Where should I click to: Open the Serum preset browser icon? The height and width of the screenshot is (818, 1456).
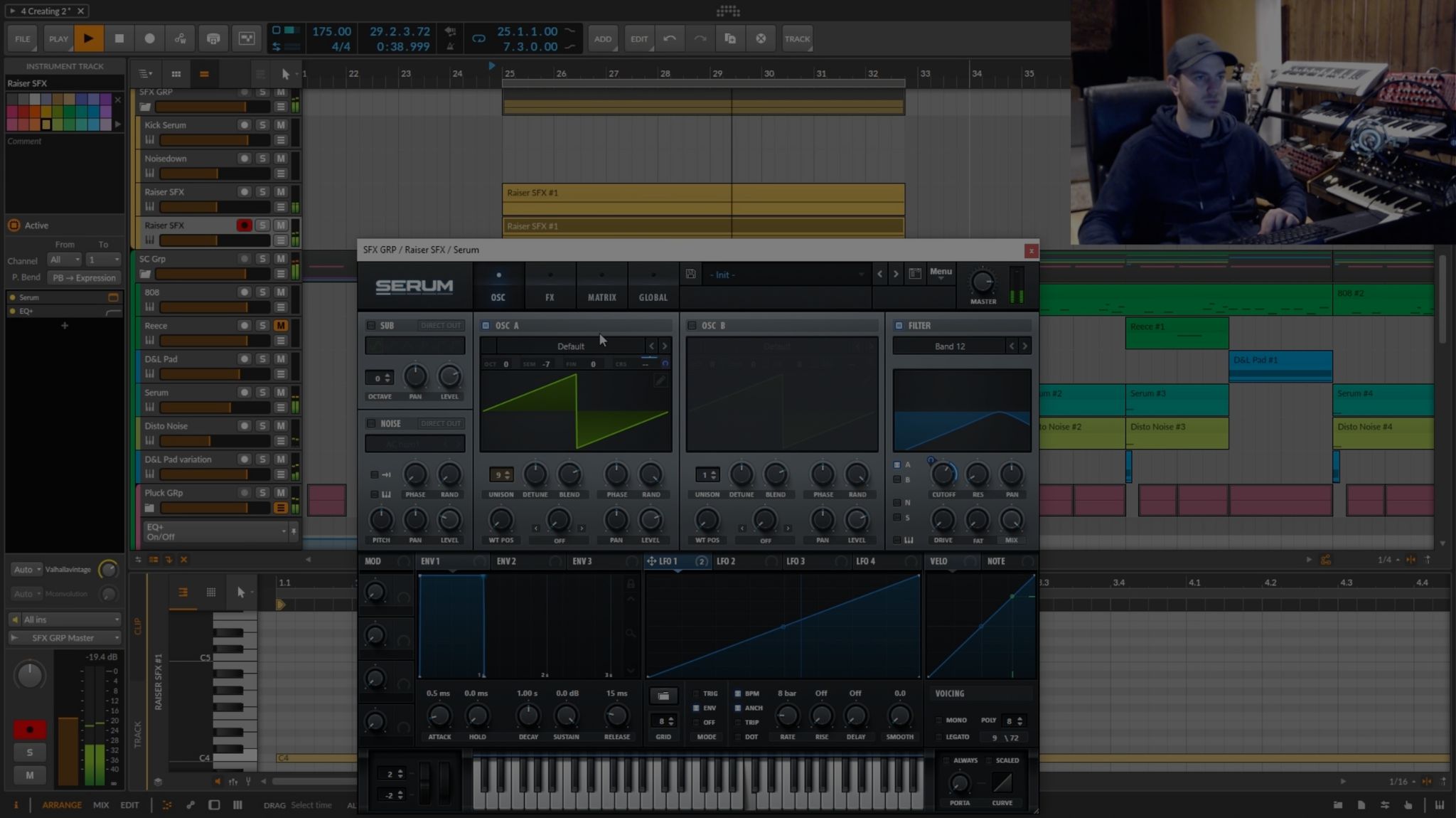click(x=915, y=274)
